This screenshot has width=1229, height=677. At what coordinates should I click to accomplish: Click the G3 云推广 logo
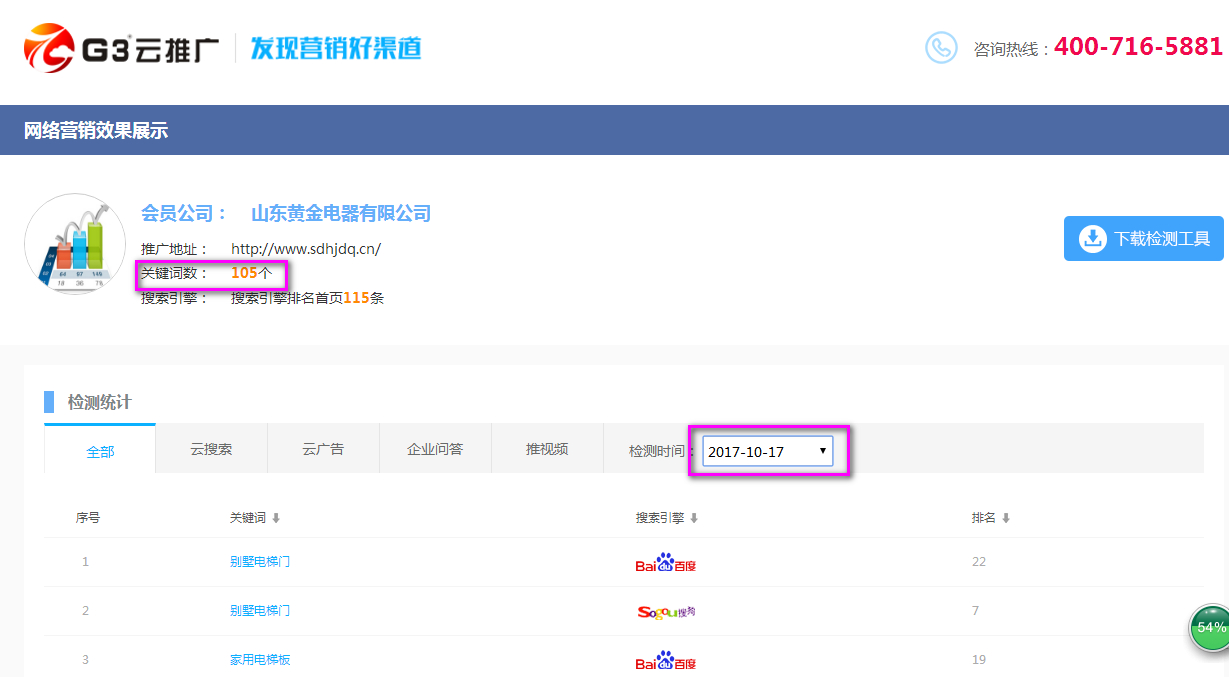pyautogui.click(x=121, y=47)
